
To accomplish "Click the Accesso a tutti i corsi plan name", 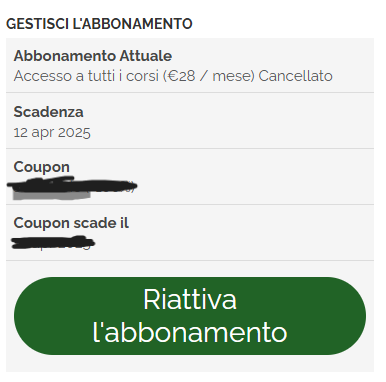I will coord(86,76).
